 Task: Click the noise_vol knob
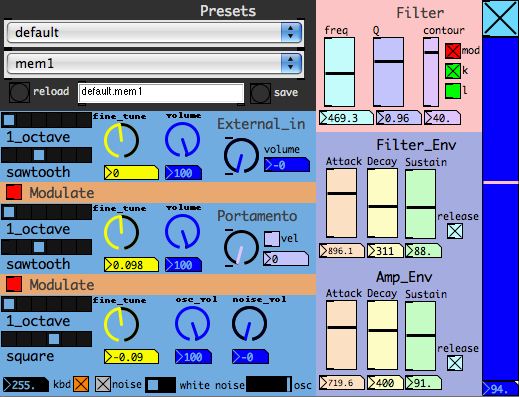point(249,324)
